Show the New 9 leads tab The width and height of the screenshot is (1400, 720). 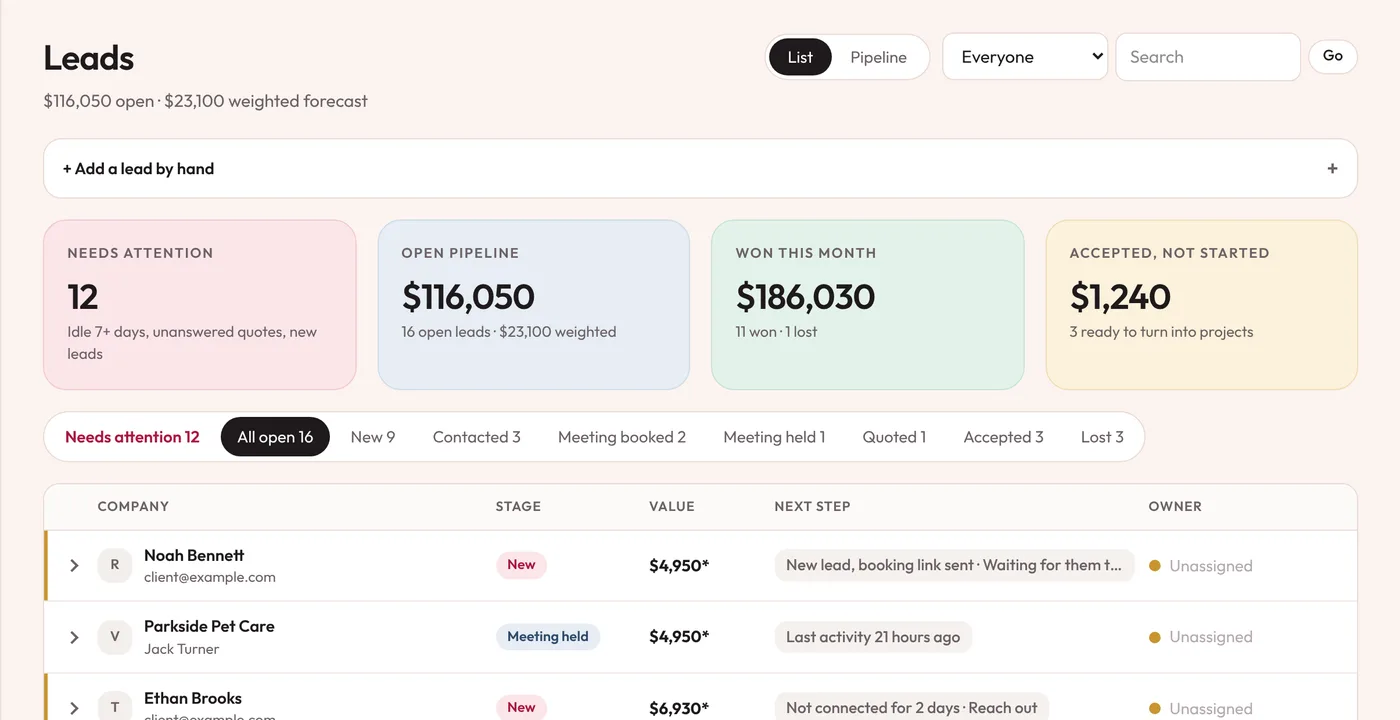click(373, 437)
